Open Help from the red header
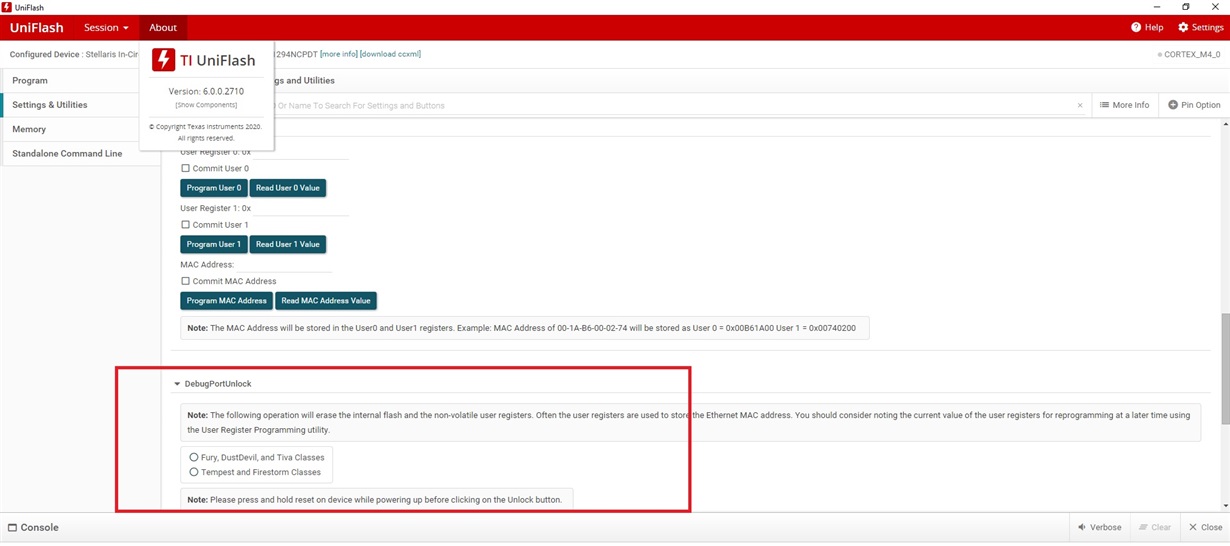Viewport: 1230px width, 546px height. [1147, 28]
